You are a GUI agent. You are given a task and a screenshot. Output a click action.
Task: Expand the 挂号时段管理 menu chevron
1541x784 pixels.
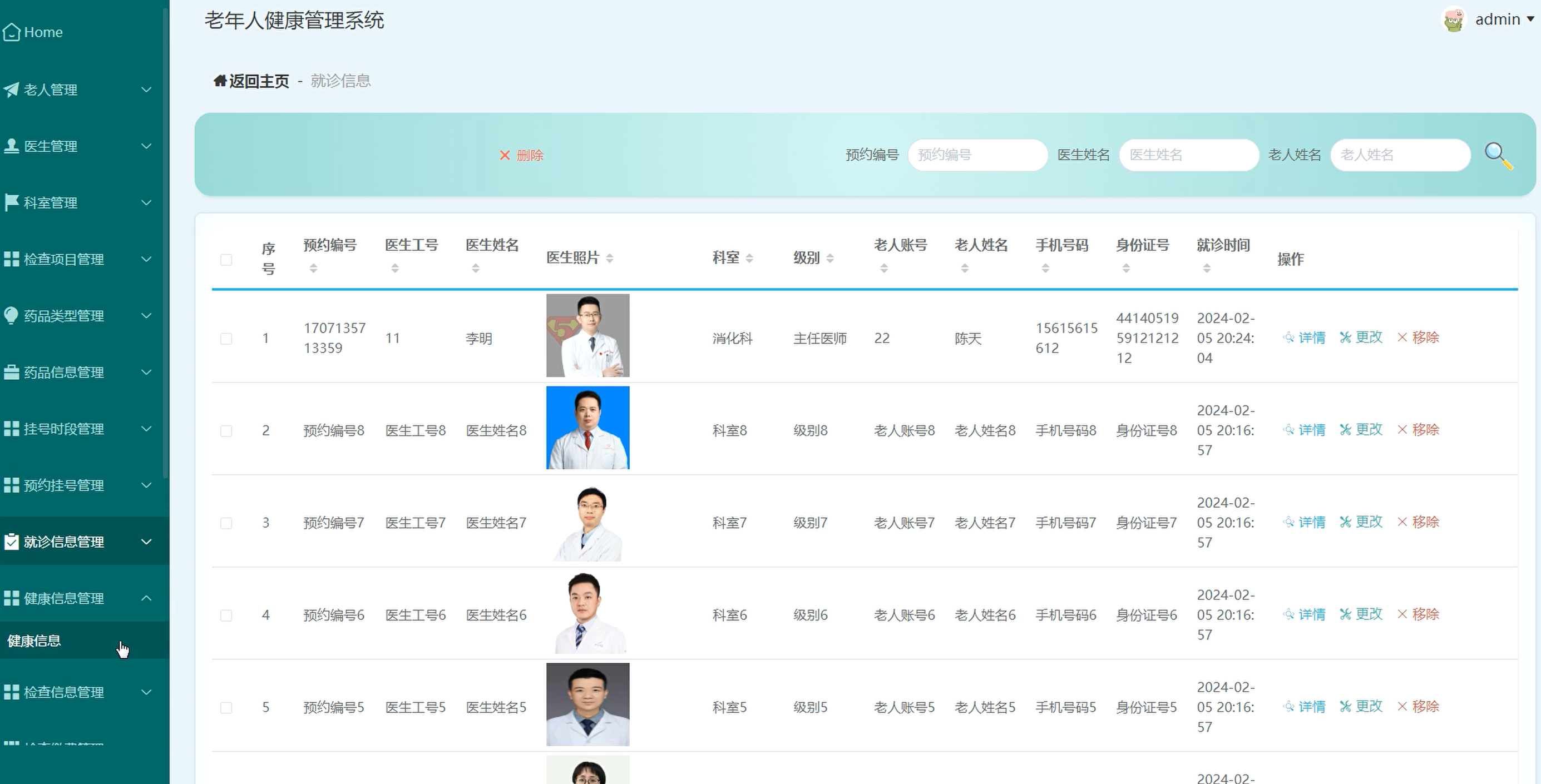pos(146,429)
